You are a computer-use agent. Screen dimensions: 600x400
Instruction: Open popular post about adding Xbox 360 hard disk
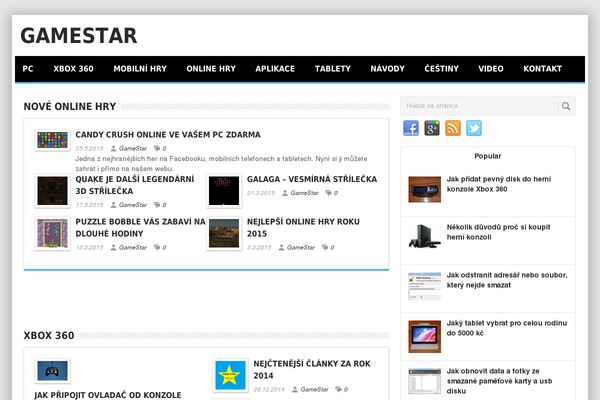[499, 184]
